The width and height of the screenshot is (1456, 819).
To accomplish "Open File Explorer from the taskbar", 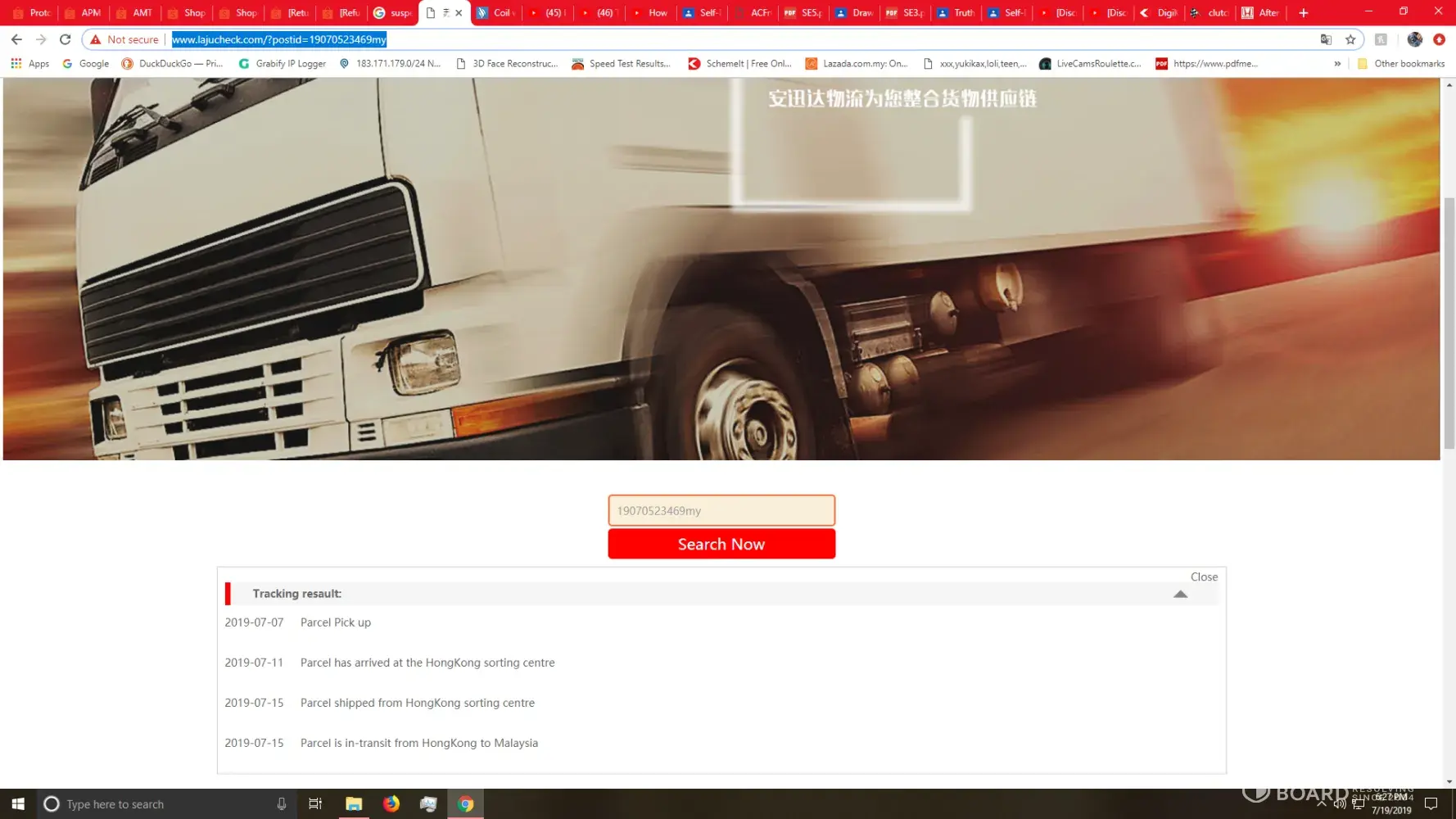I will tap(354, 804).
